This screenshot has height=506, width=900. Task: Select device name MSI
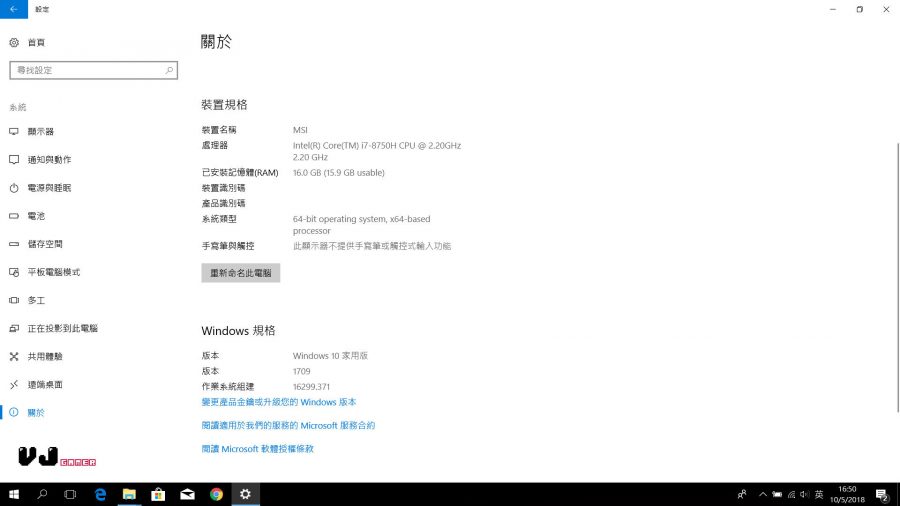300,130
